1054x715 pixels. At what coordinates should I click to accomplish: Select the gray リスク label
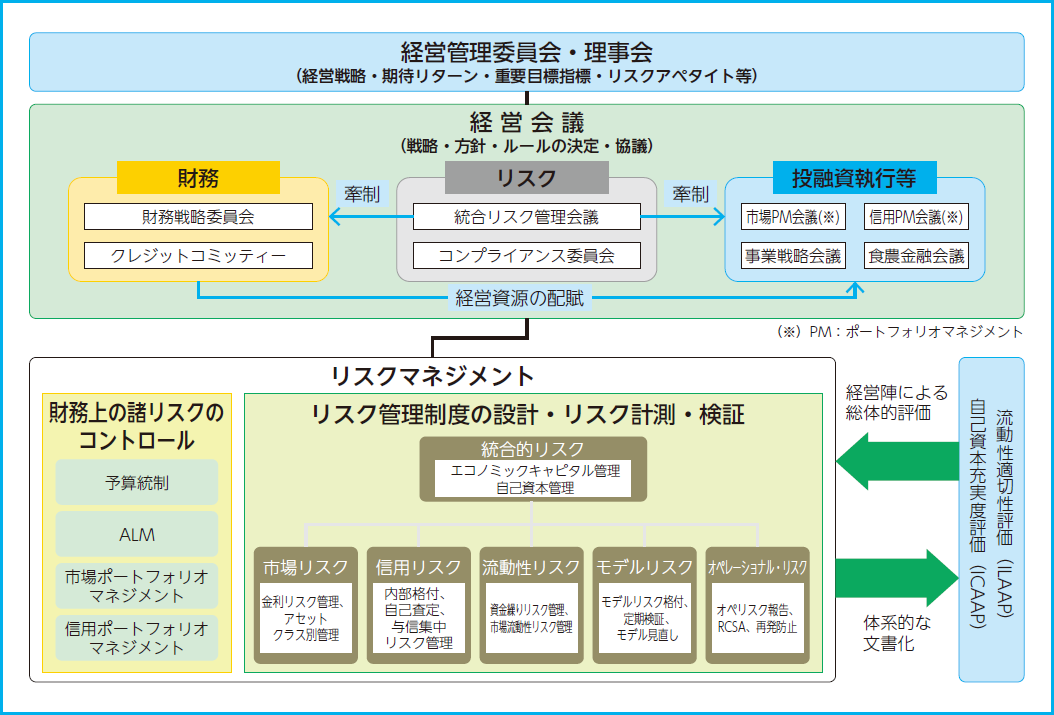click(526, 177)
